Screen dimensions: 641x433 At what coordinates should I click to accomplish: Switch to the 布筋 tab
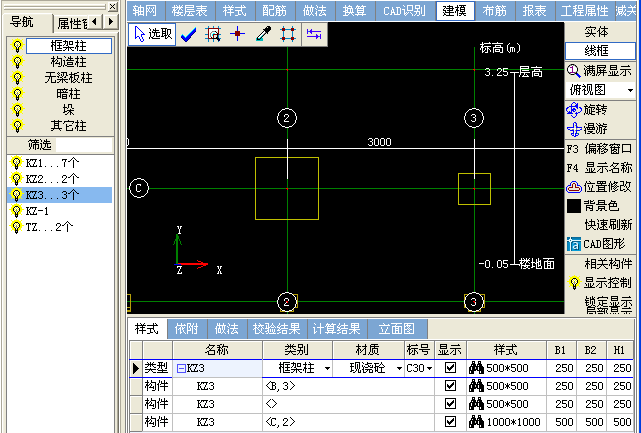(494, 11)
